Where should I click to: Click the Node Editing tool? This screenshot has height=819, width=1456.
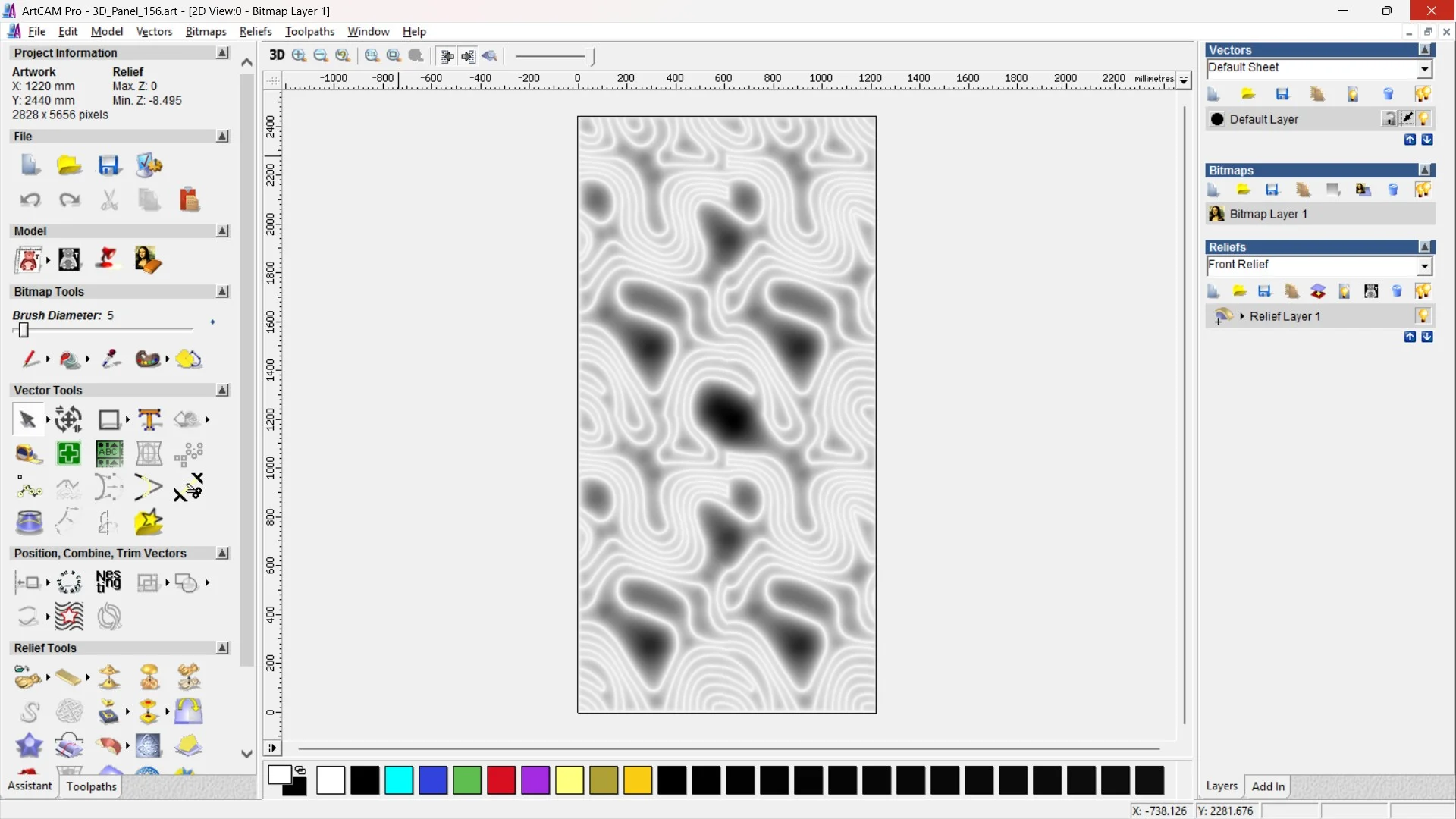(29, 488)
